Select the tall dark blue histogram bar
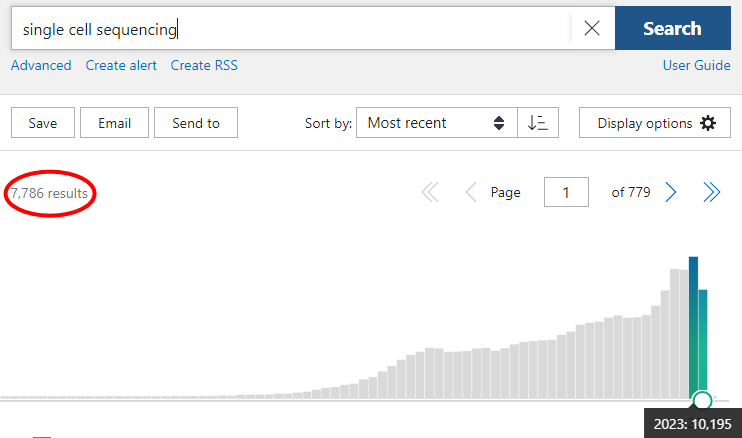 [x=693, y=325]
